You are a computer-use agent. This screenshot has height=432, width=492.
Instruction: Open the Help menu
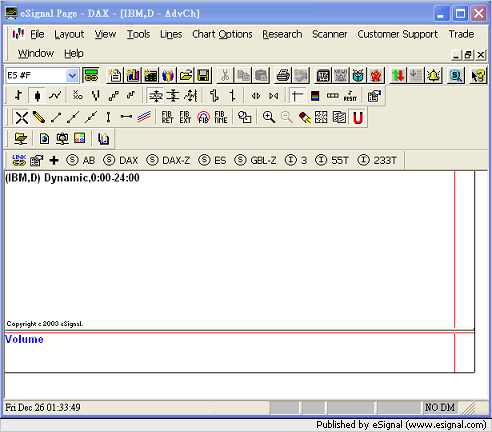pos(74,53)
